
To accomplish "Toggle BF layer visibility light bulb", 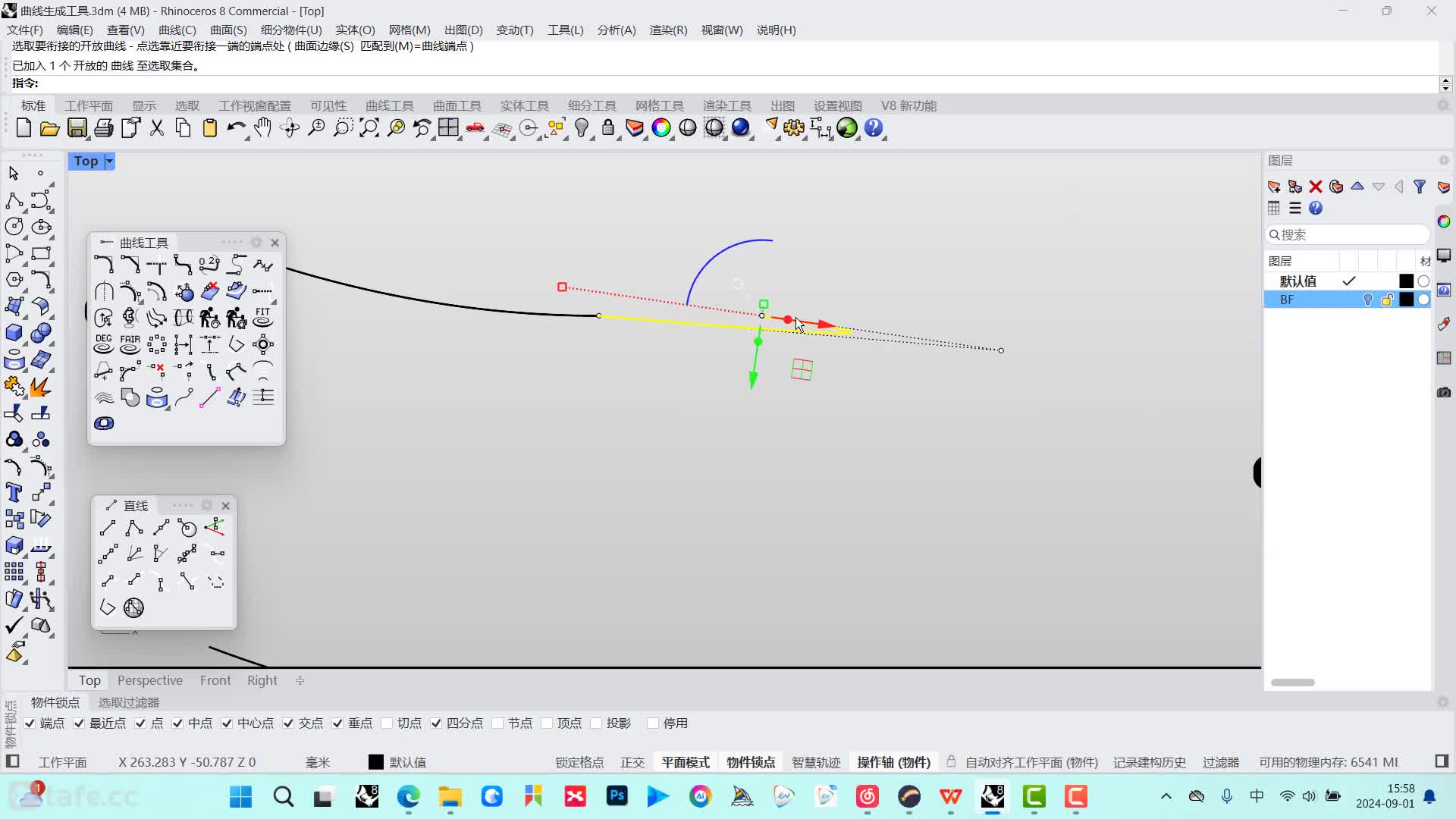I will 1367,300.
